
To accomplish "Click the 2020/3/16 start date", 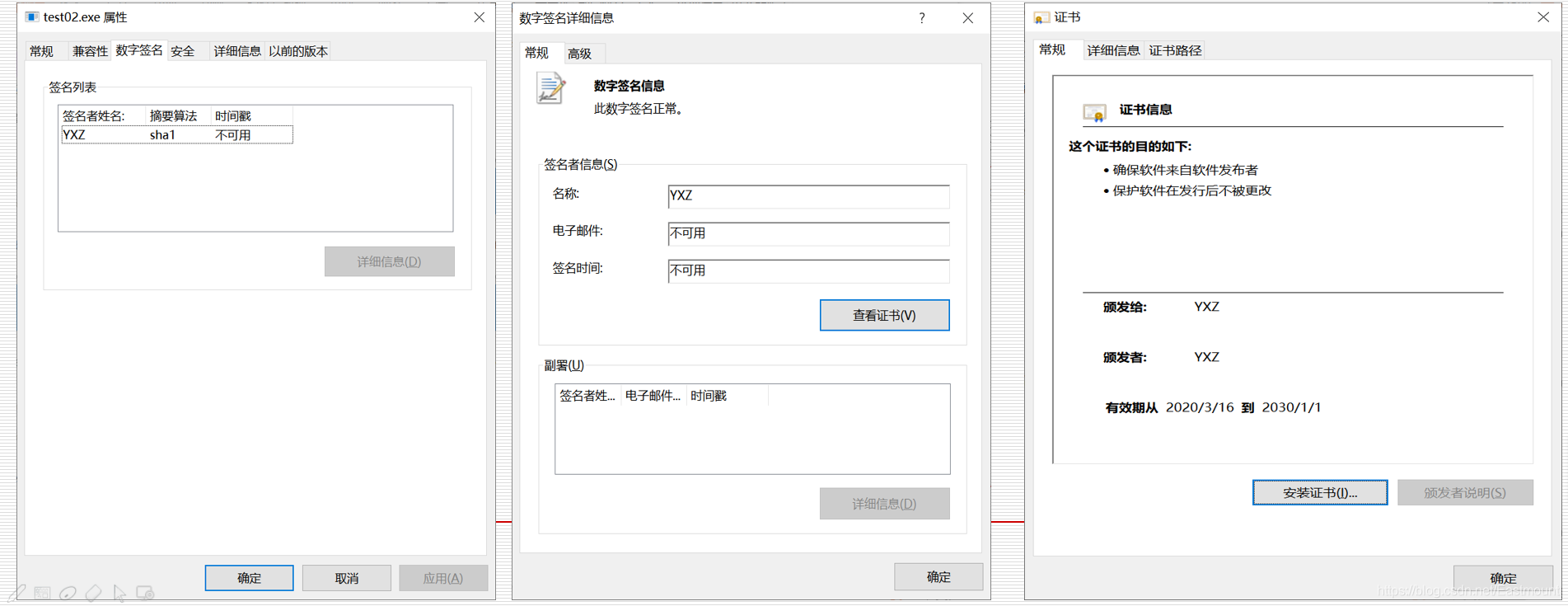I will 1200,407.
